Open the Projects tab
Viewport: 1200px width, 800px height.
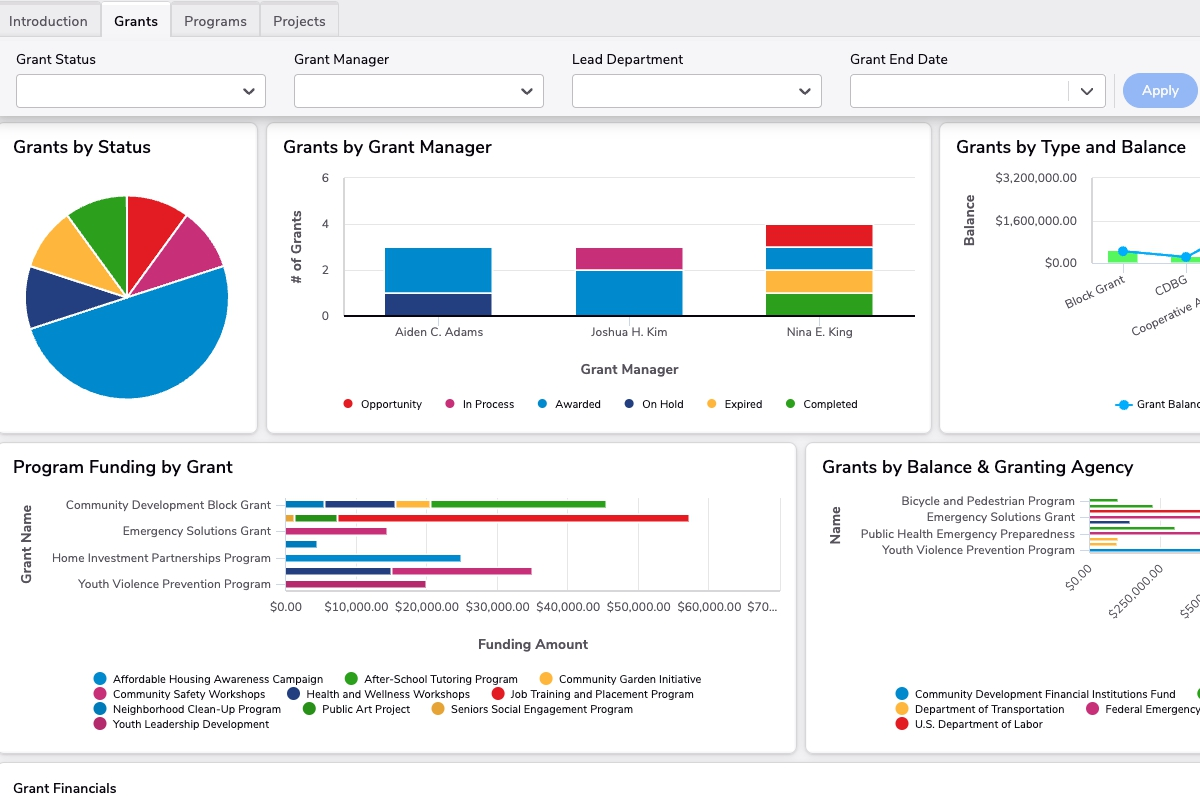pos(299,21)
